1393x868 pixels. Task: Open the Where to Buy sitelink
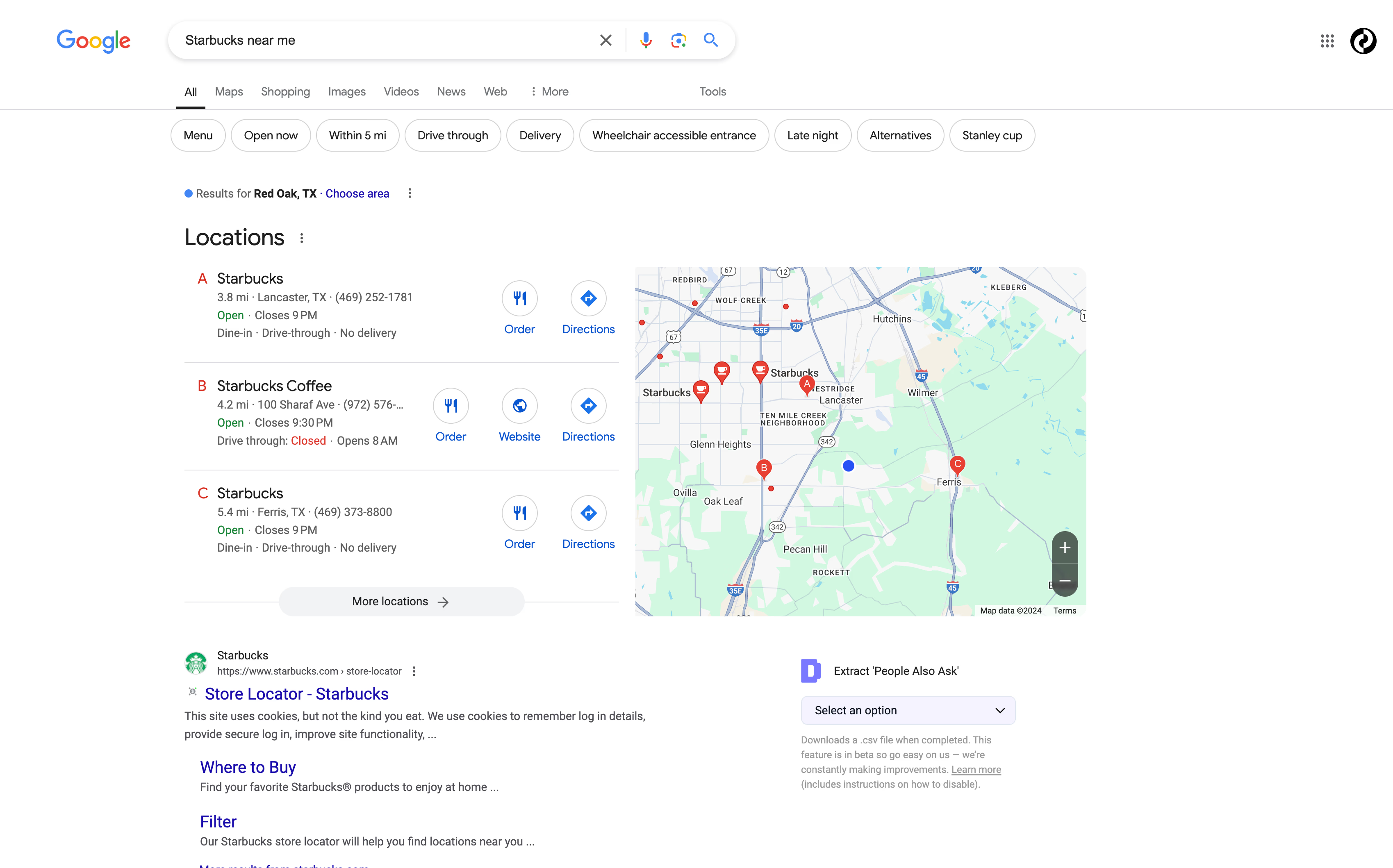248,767
